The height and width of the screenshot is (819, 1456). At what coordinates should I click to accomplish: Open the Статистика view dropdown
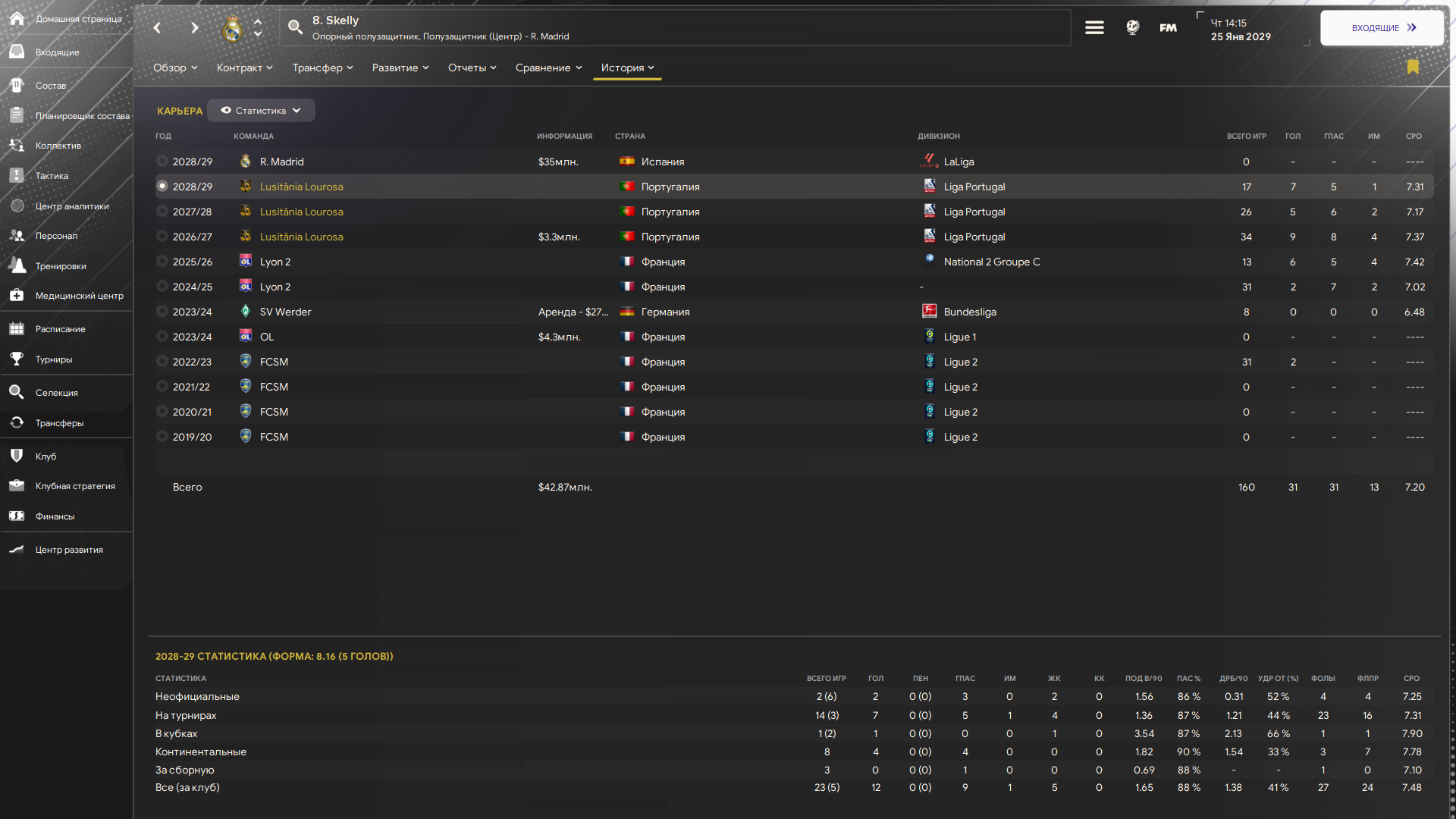(x=261, y=111)
